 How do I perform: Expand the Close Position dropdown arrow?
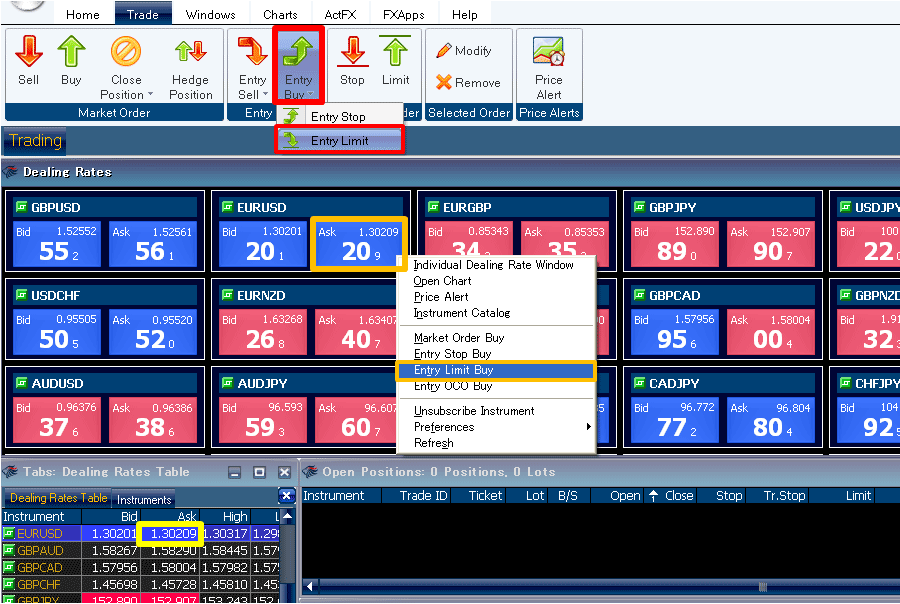(x=150, y=94)
